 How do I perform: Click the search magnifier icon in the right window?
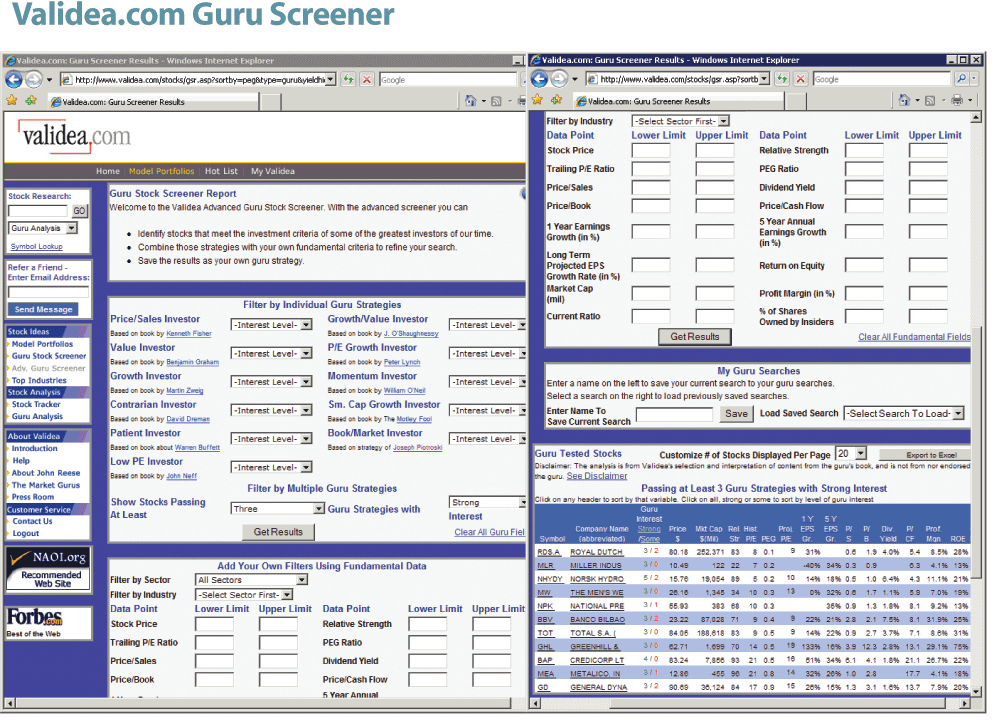coord(962,78)
